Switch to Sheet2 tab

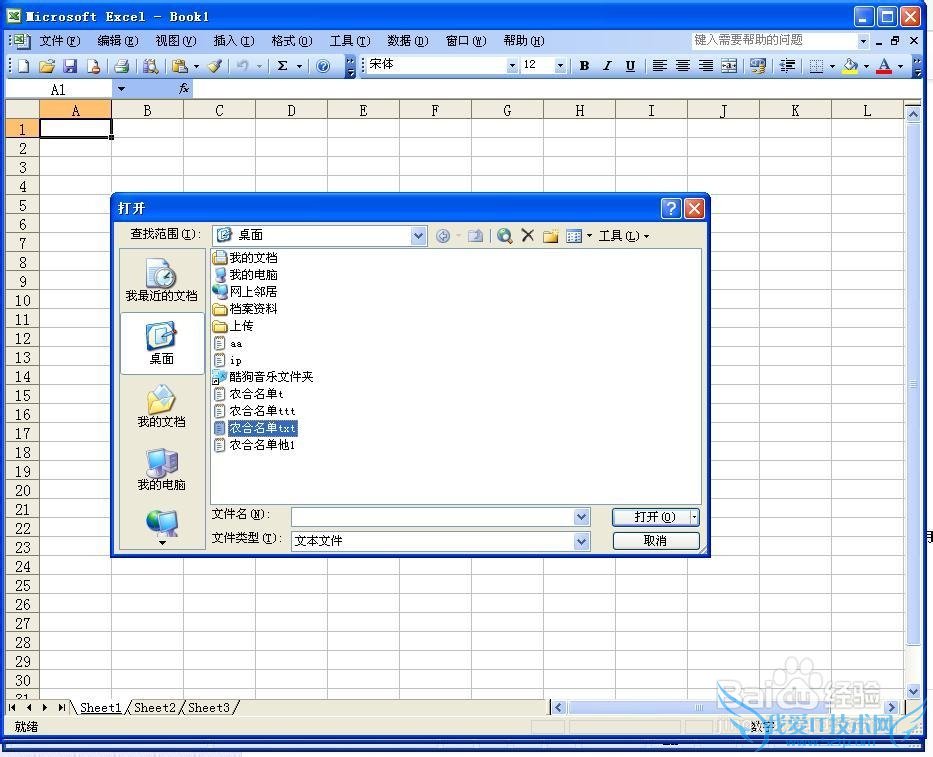155,708
